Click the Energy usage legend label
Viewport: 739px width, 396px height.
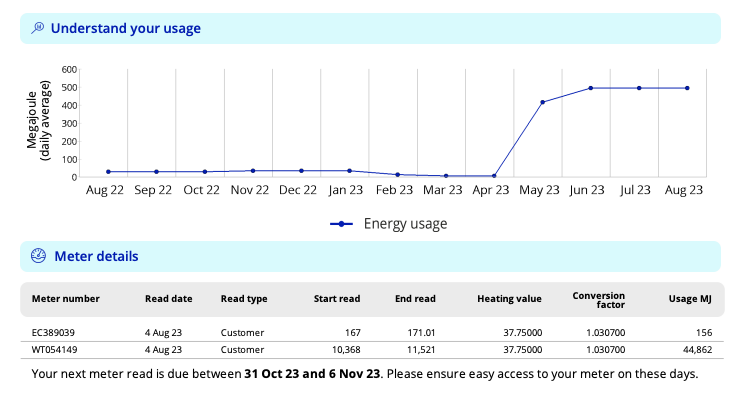[405, 224]
